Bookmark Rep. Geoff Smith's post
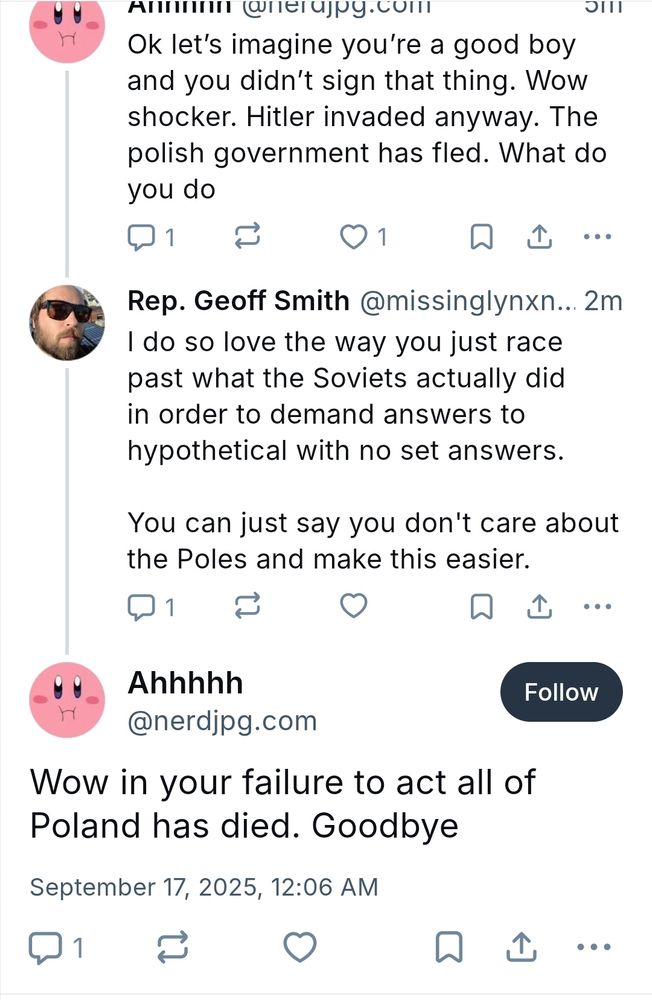The width and height of the screenshot is (652, 1000). point(482,606)
